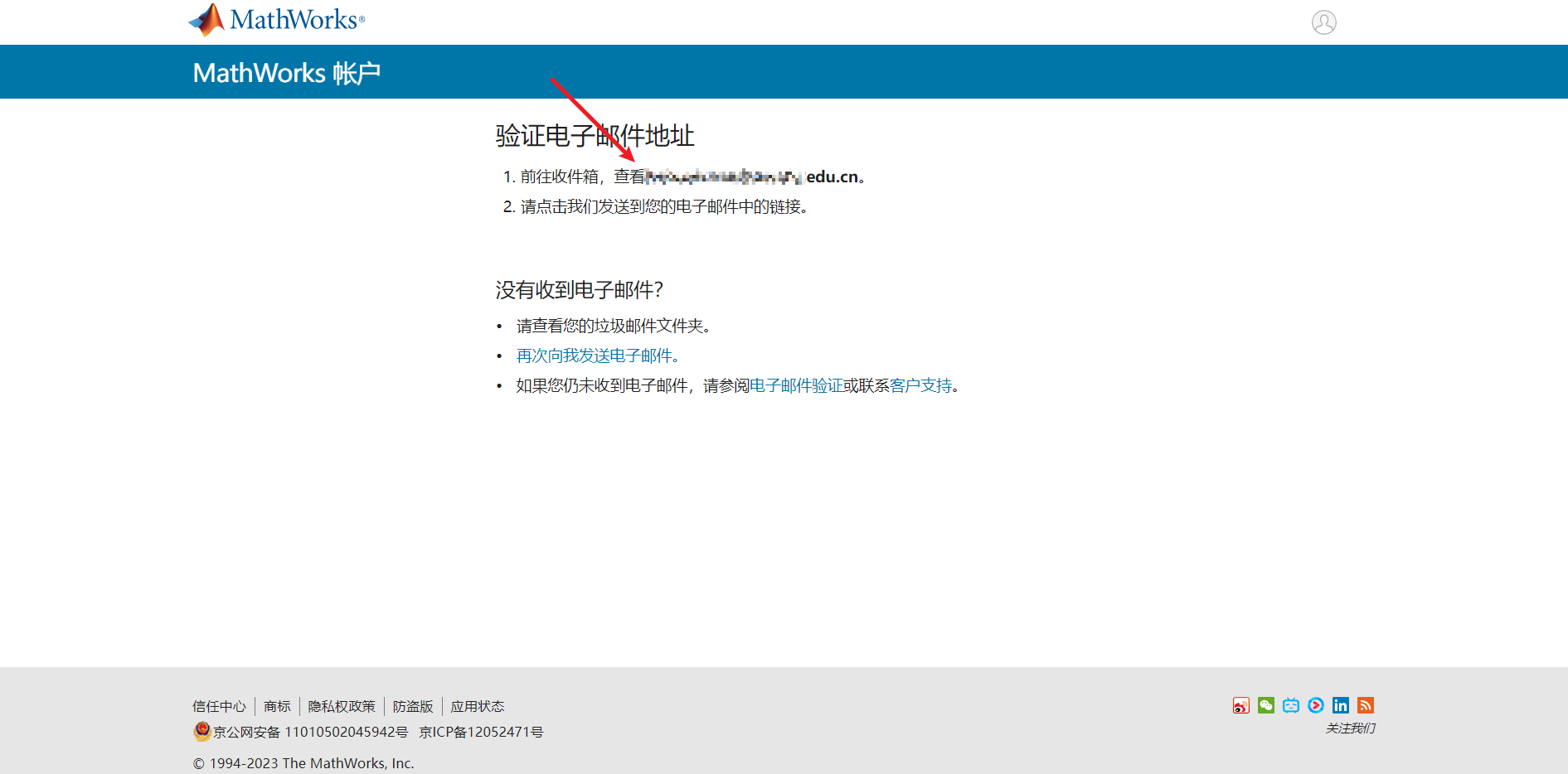This screenshot has height=774, width=1568.
Task: Select the blue video platform icon beside Bilibili
Action: [1315, 705]
